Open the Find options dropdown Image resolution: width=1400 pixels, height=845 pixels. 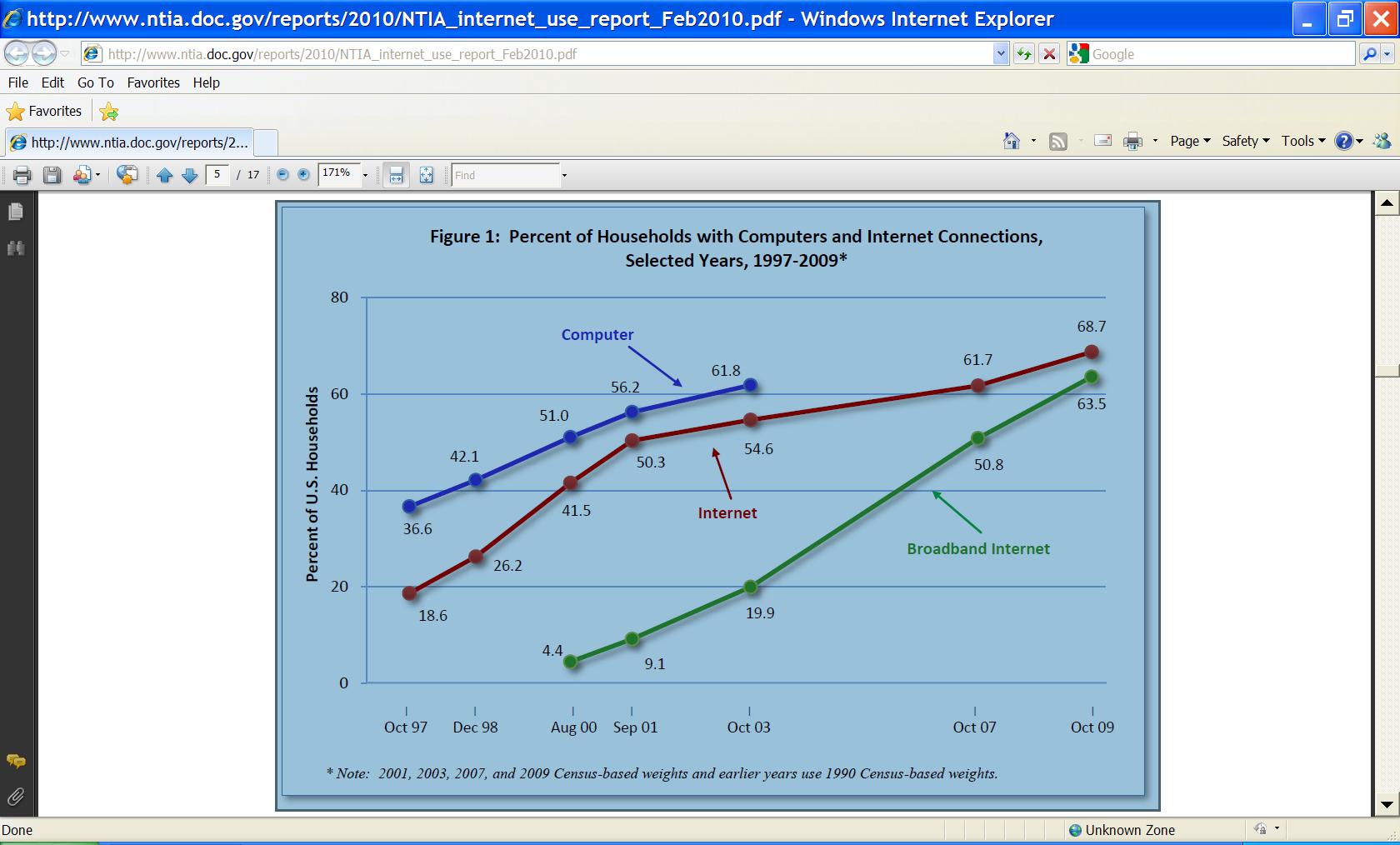pyautogui.click(x=564, y=175)
